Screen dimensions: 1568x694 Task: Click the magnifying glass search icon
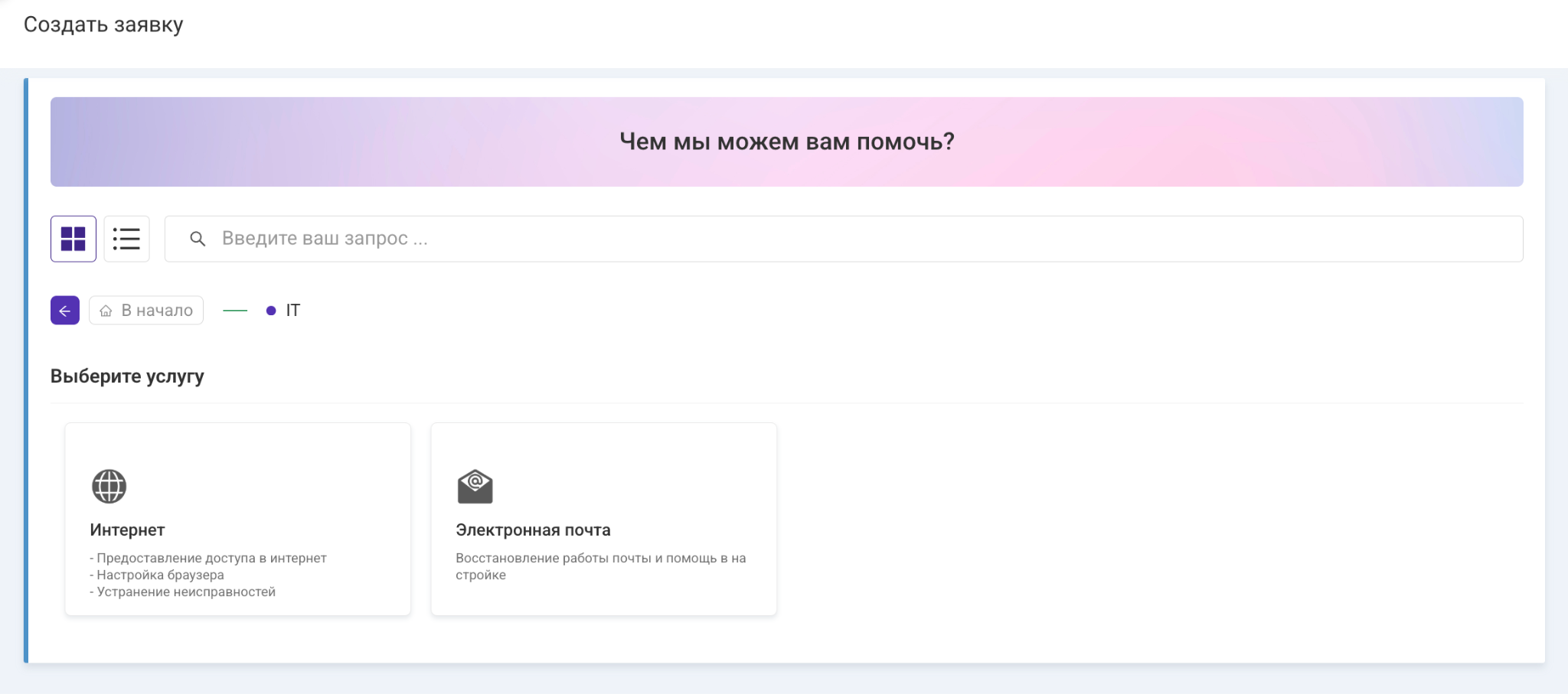(198, 239)
